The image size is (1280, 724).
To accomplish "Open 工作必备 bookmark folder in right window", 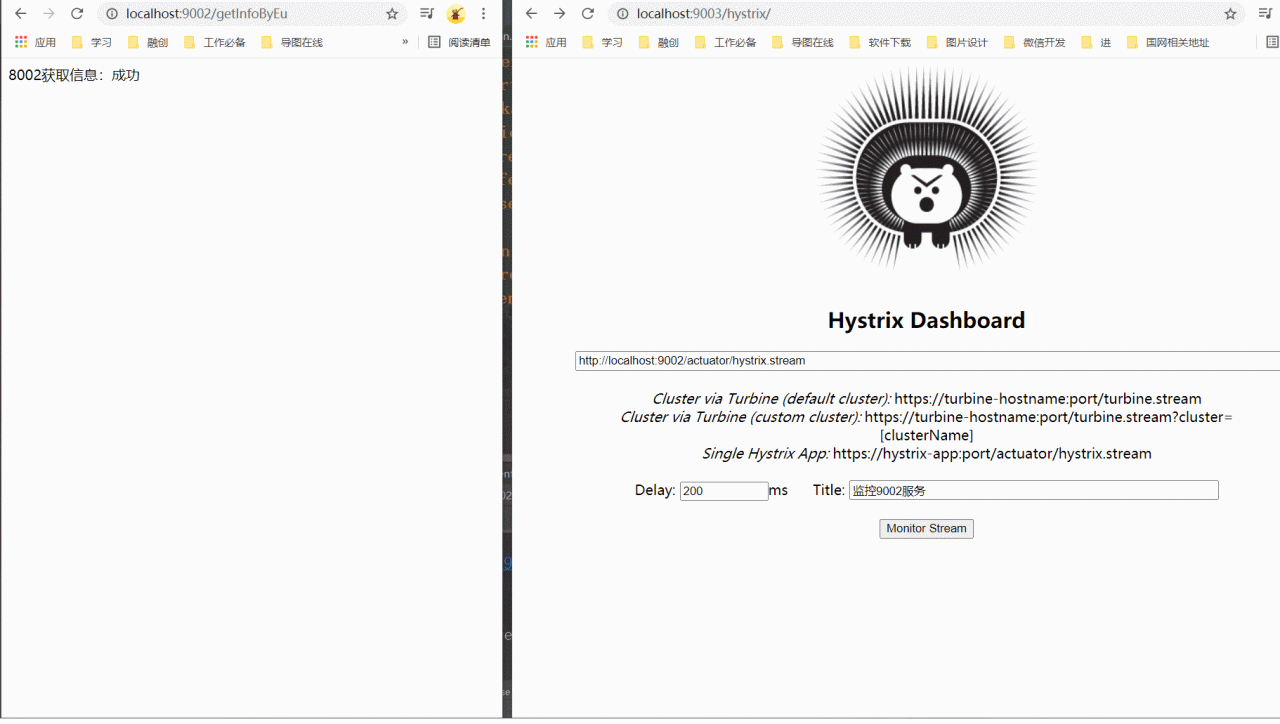I will [725, 42].
